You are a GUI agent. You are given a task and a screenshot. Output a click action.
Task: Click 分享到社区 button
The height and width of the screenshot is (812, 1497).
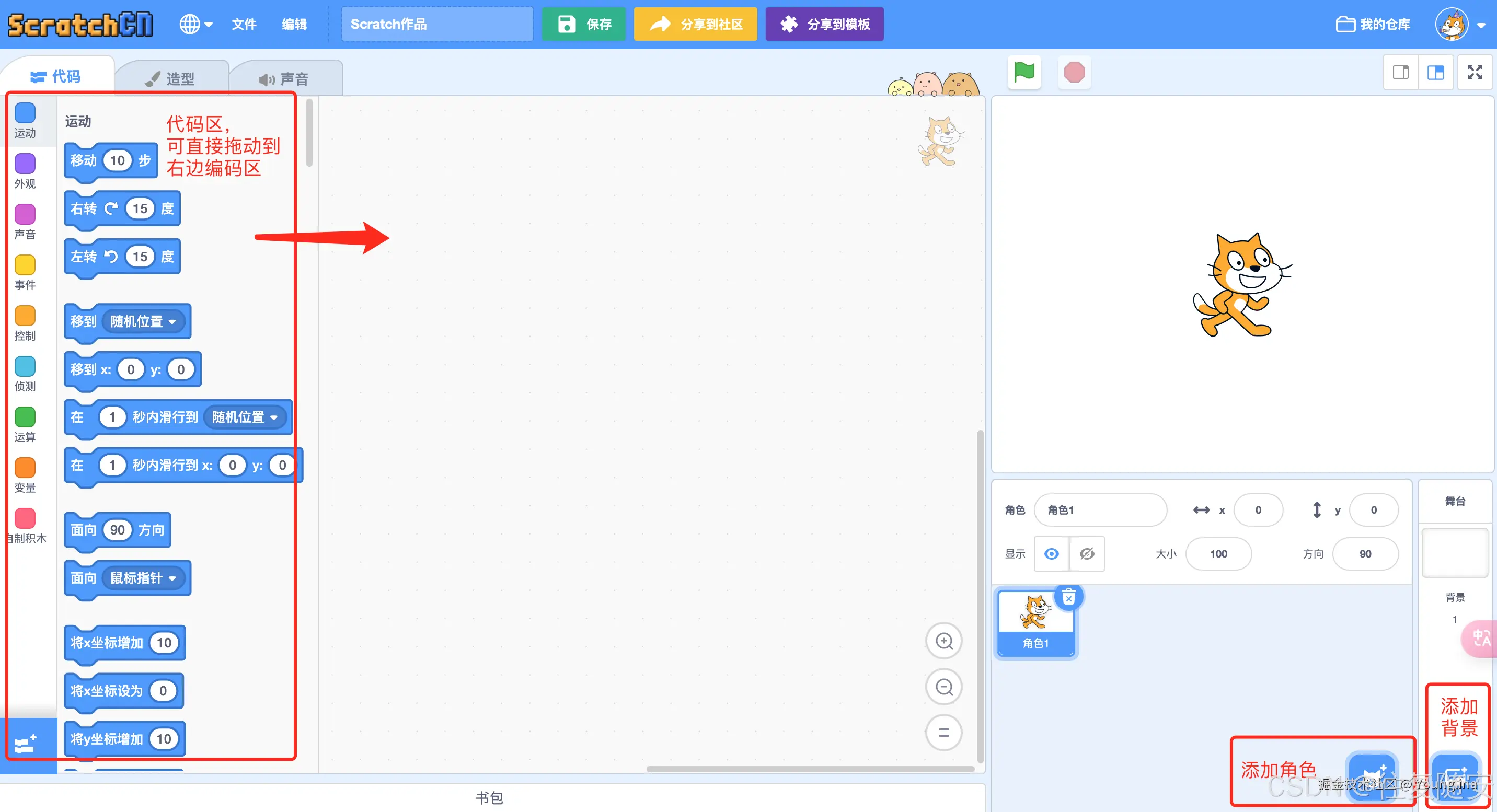click(x=695, y=25)
